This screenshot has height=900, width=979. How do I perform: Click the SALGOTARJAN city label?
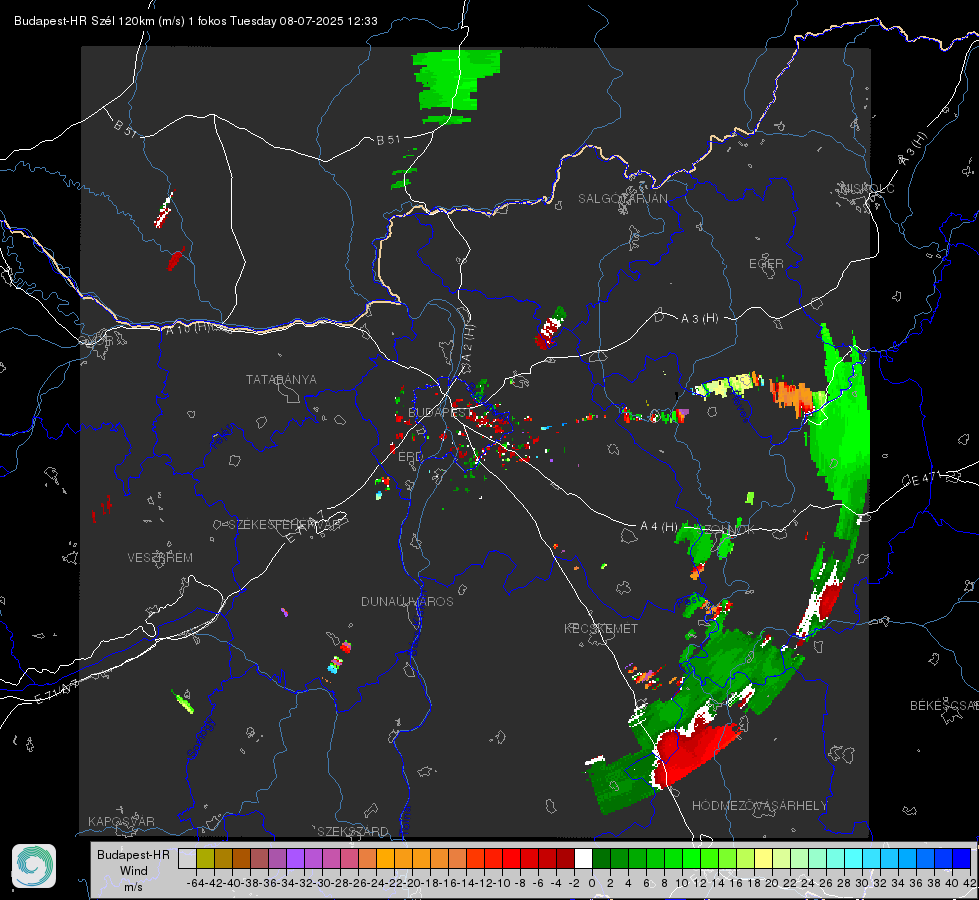coord(622,199)
